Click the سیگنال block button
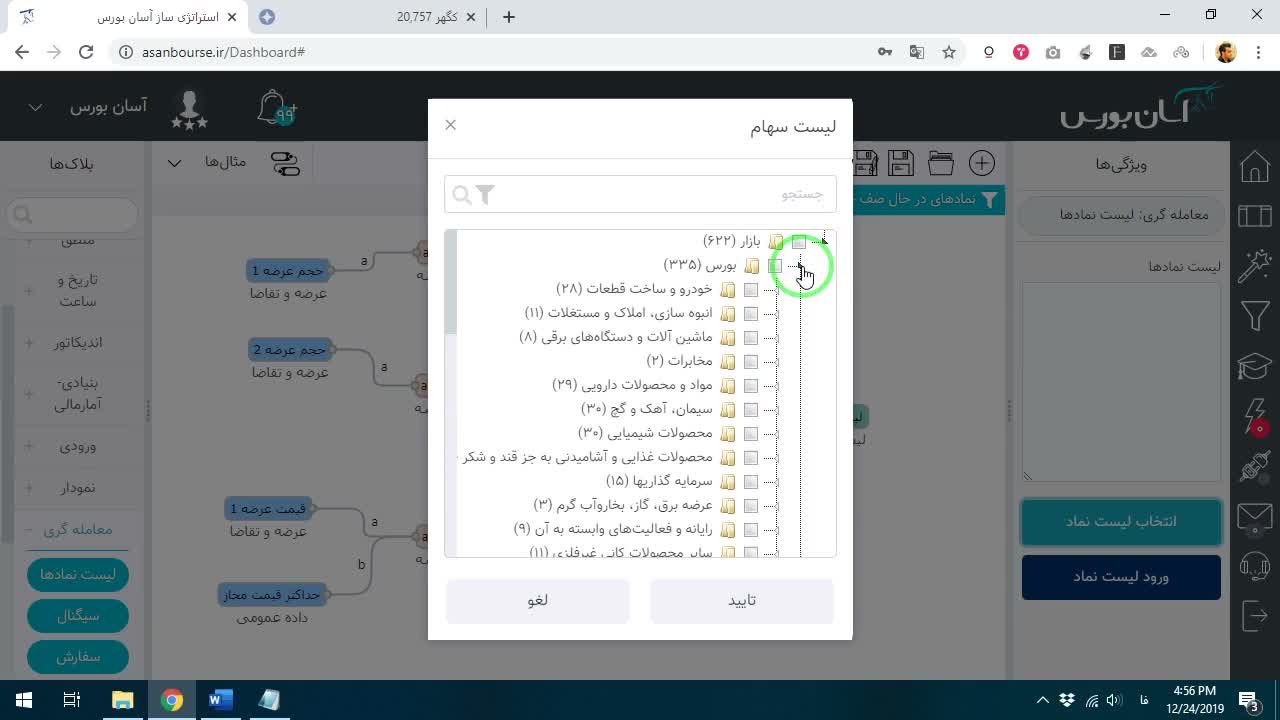This screenshot has width=1280, height=720. tap(78, 616)
